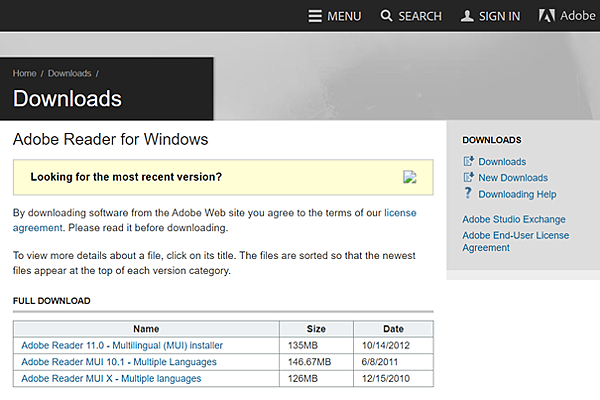Open the MENU navigation item
The width and height of the screenshot is (600, 400).
click(344, 16)
